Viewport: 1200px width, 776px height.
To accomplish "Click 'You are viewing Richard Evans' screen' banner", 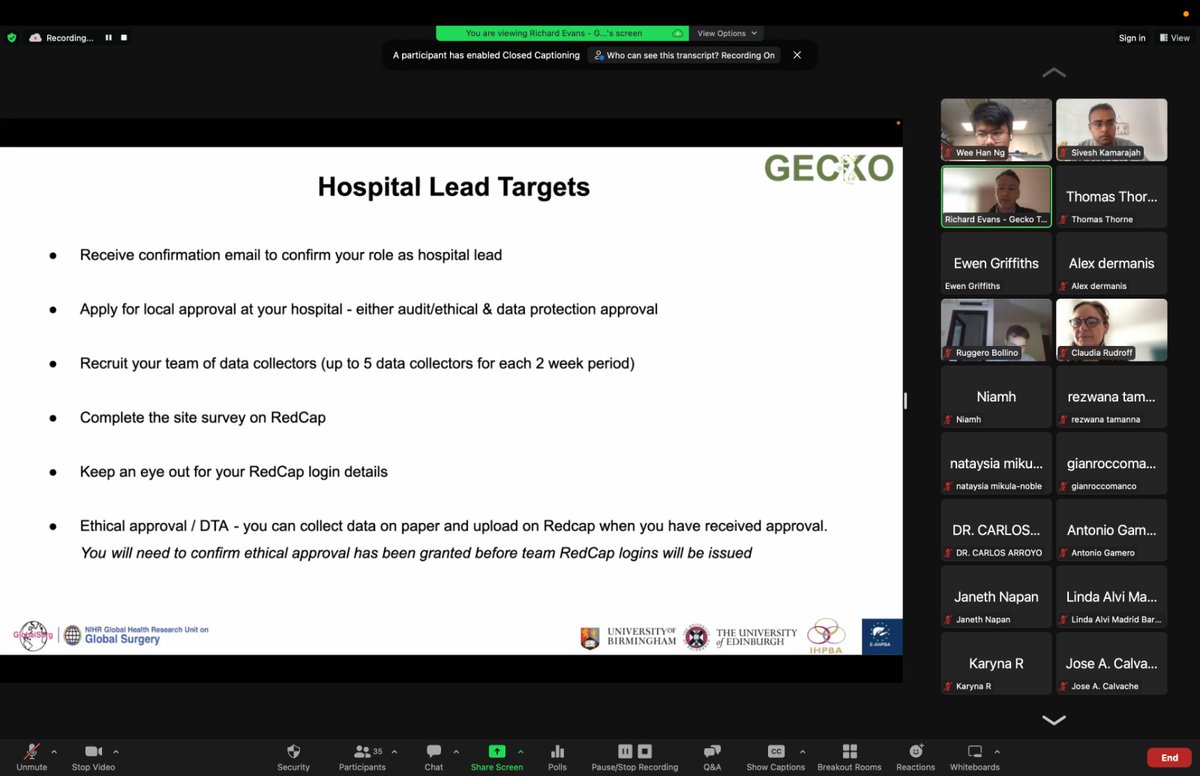I will (562, 33).
